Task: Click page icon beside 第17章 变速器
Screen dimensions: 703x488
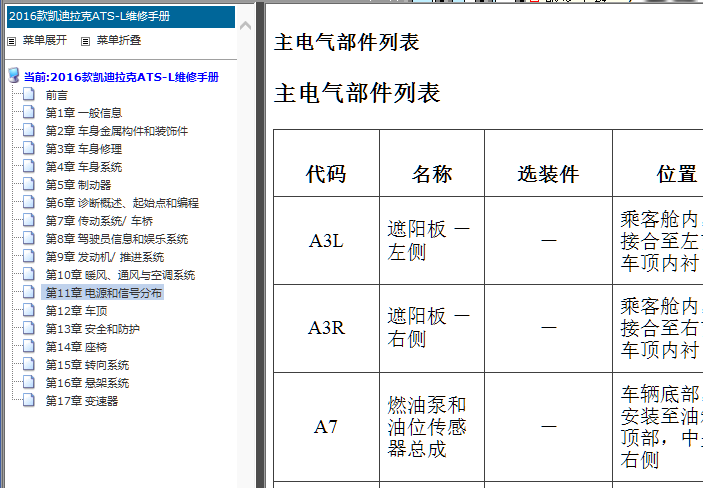Action: pyautogui.click(x=29, y=399)
